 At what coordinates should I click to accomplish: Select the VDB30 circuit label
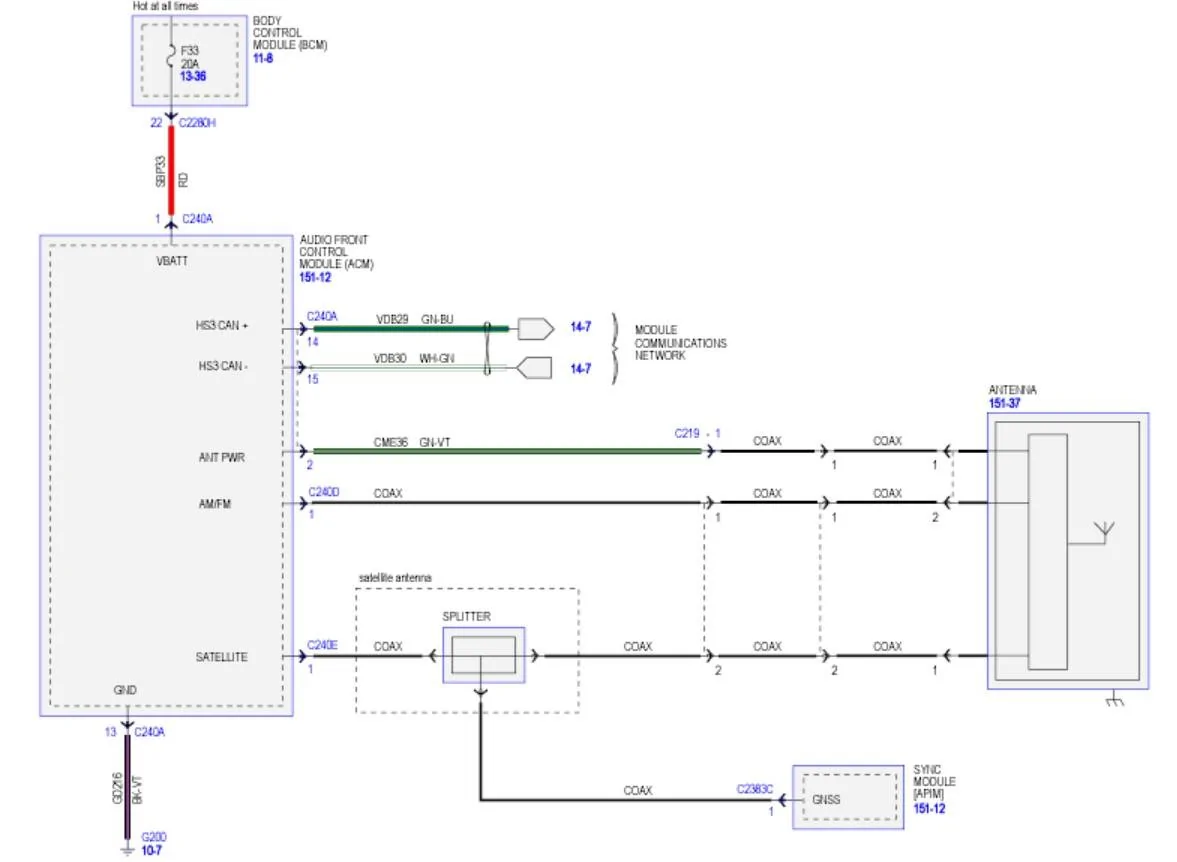pos(390,358)
